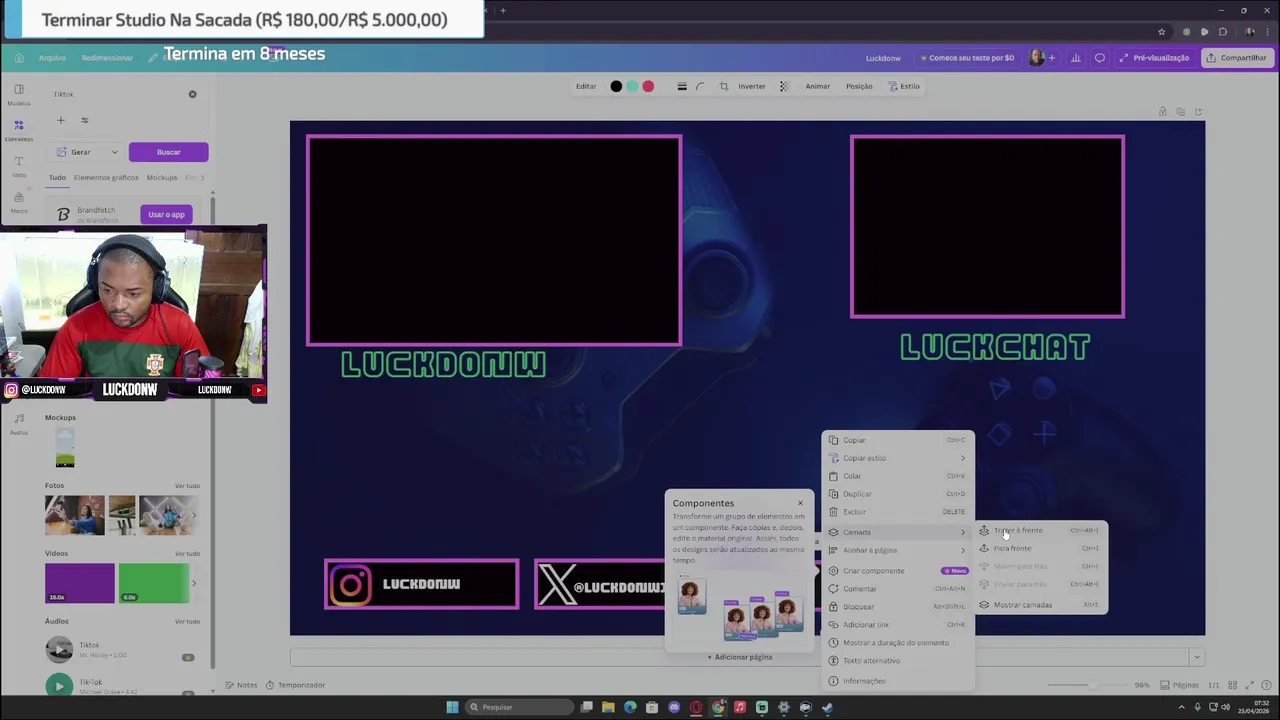
Task: Select Excluir in context menu
Action: [898, 512]
